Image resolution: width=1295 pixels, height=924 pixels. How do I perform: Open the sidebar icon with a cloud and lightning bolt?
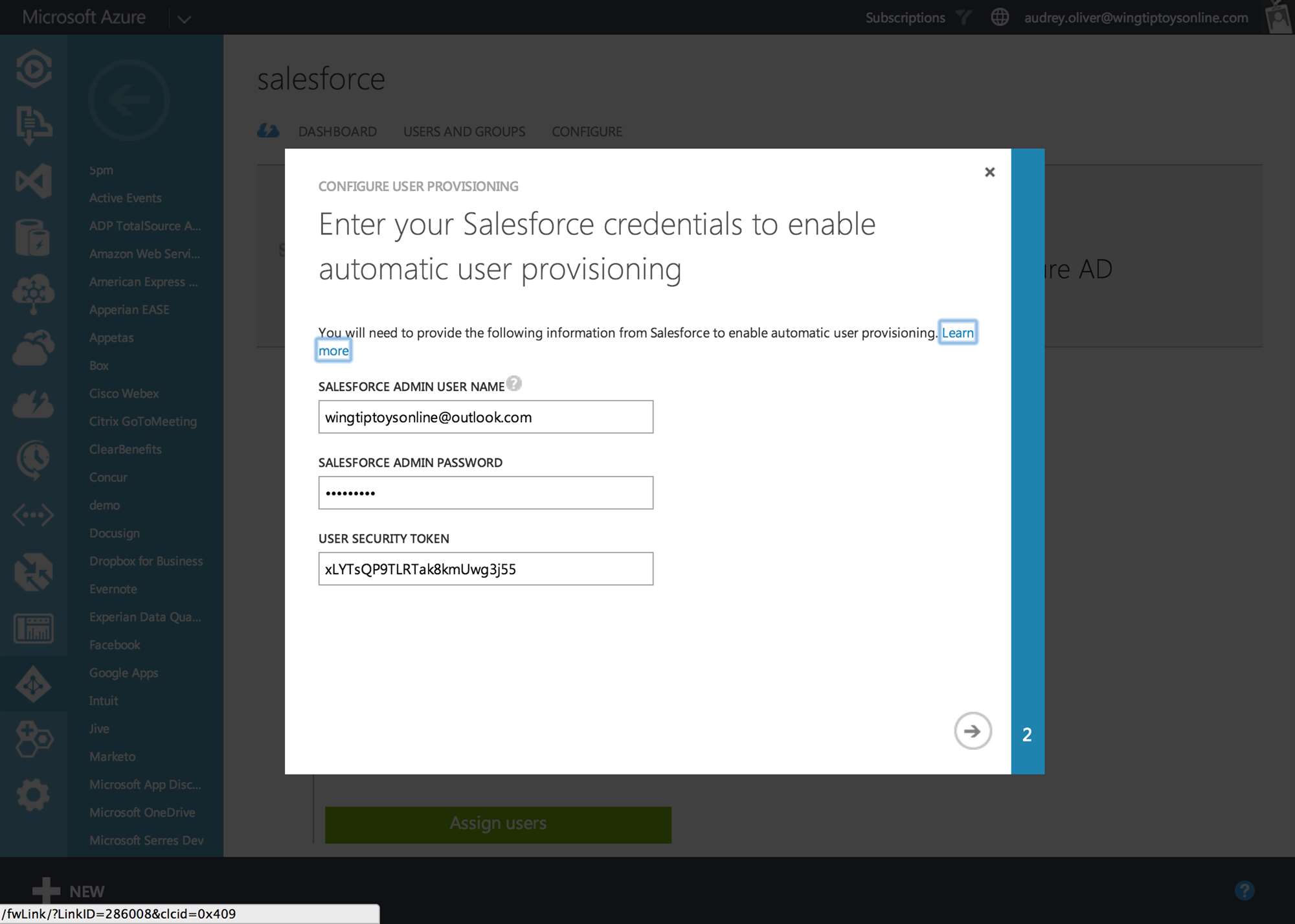click(x=34, y=404)
